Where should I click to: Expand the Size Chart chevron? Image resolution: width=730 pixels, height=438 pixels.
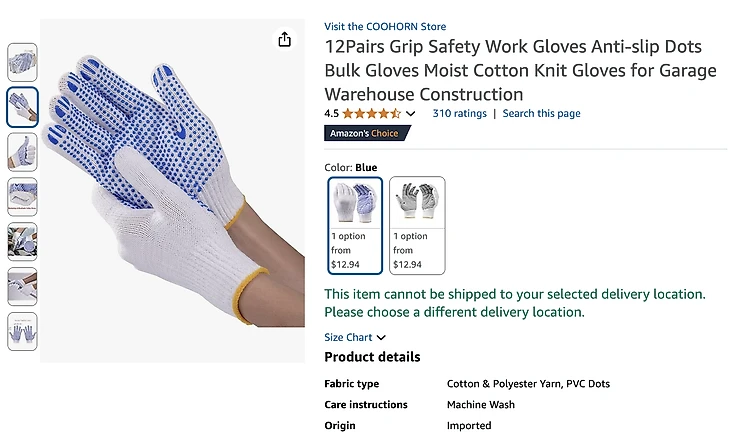(381, 337)
